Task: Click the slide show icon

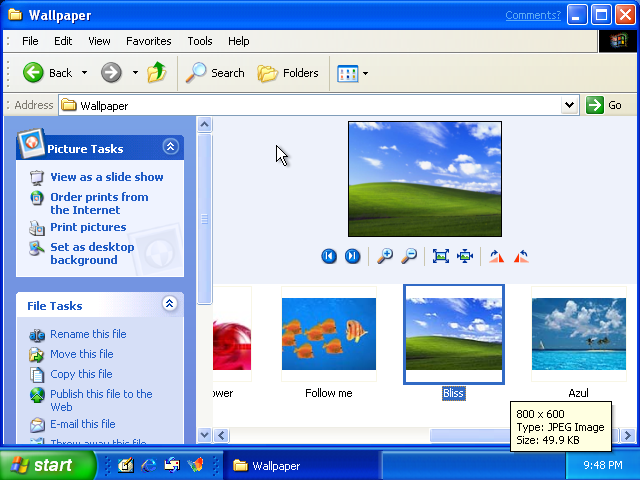Action: tap(37, 178)
